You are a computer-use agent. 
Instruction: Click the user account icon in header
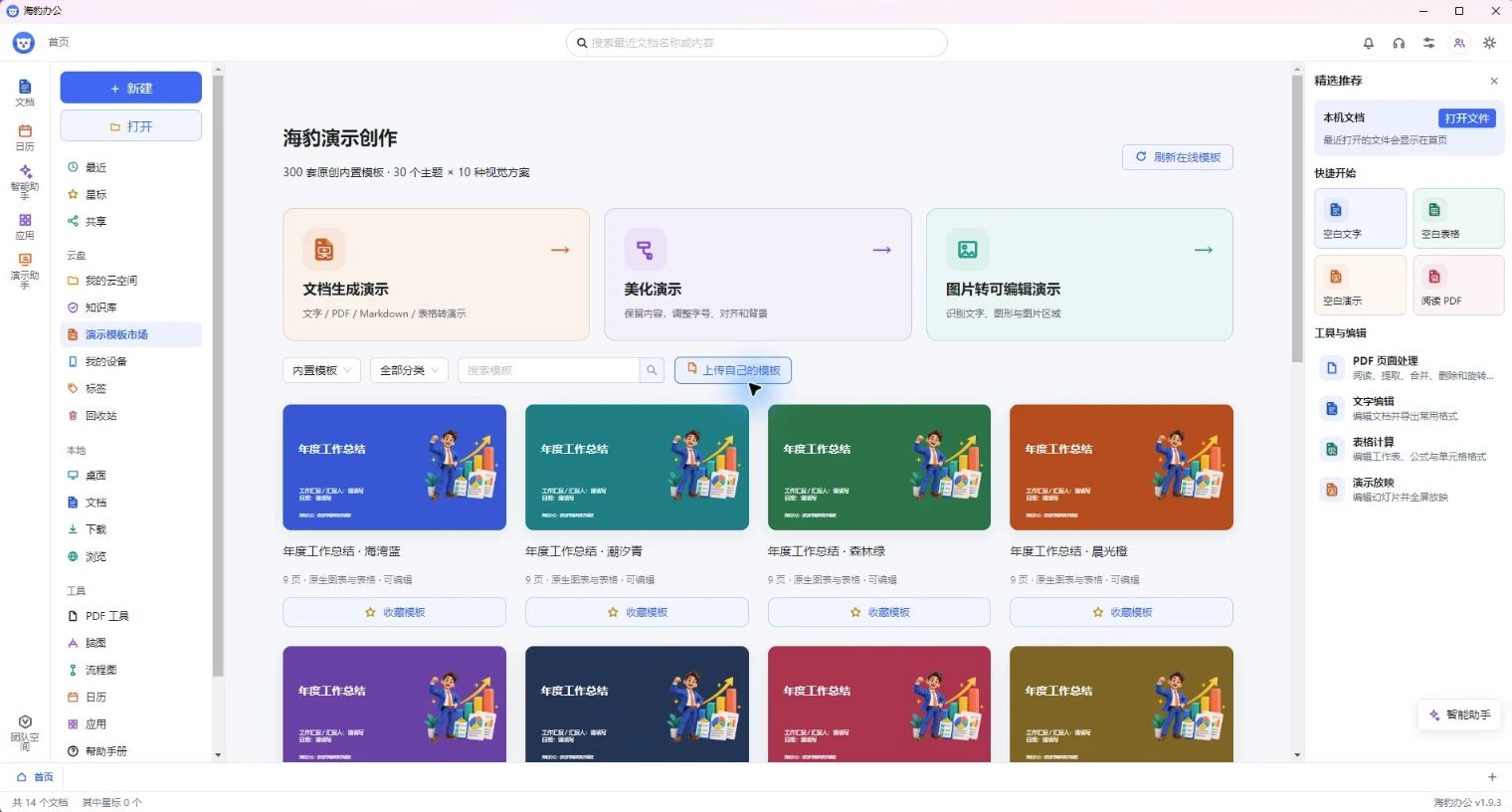pos(1459,43)
